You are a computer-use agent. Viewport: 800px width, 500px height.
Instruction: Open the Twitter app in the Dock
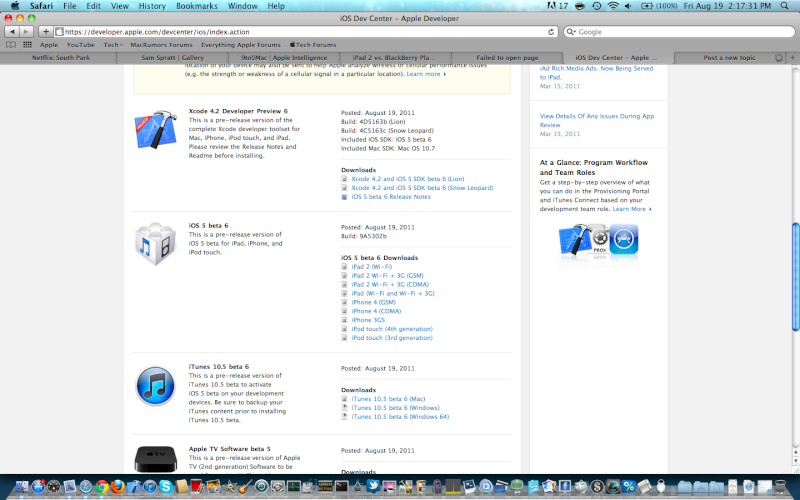click(x=373, y=486)
